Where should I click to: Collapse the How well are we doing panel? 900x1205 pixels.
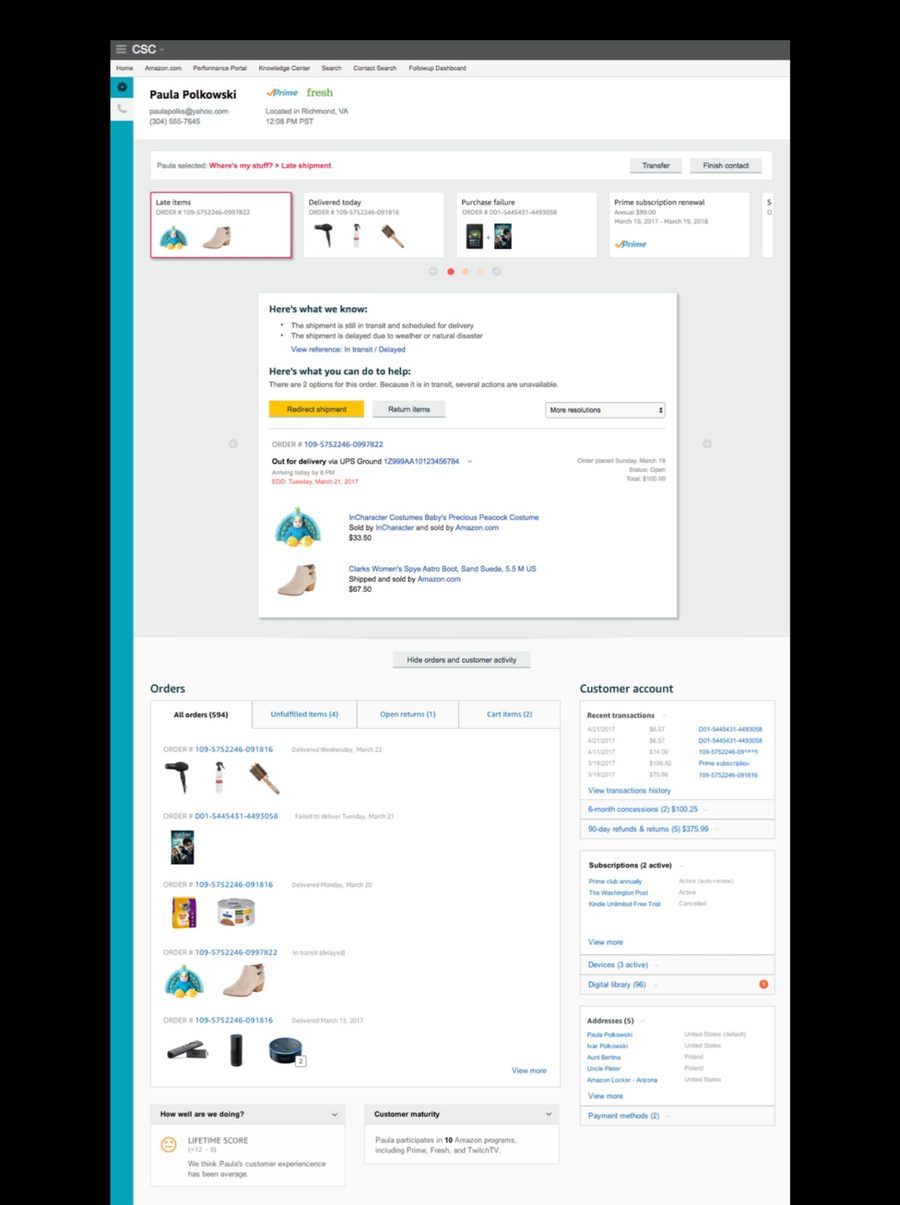[336, 1113]
